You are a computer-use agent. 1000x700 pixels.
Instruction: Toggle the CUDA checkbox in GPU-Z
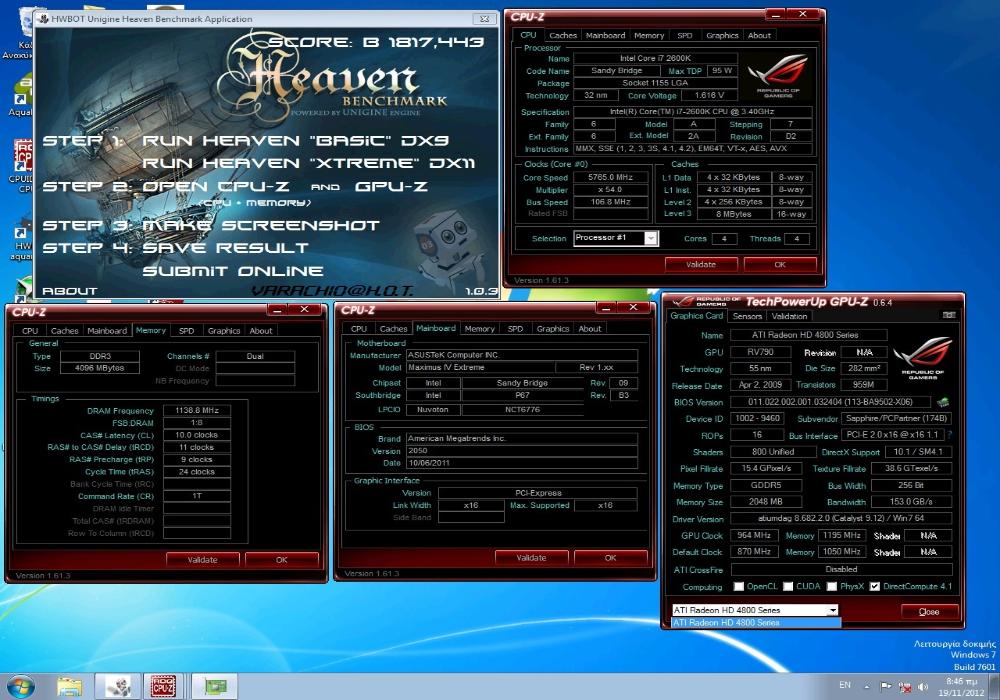pyautogui.click(x=788, y=587)
